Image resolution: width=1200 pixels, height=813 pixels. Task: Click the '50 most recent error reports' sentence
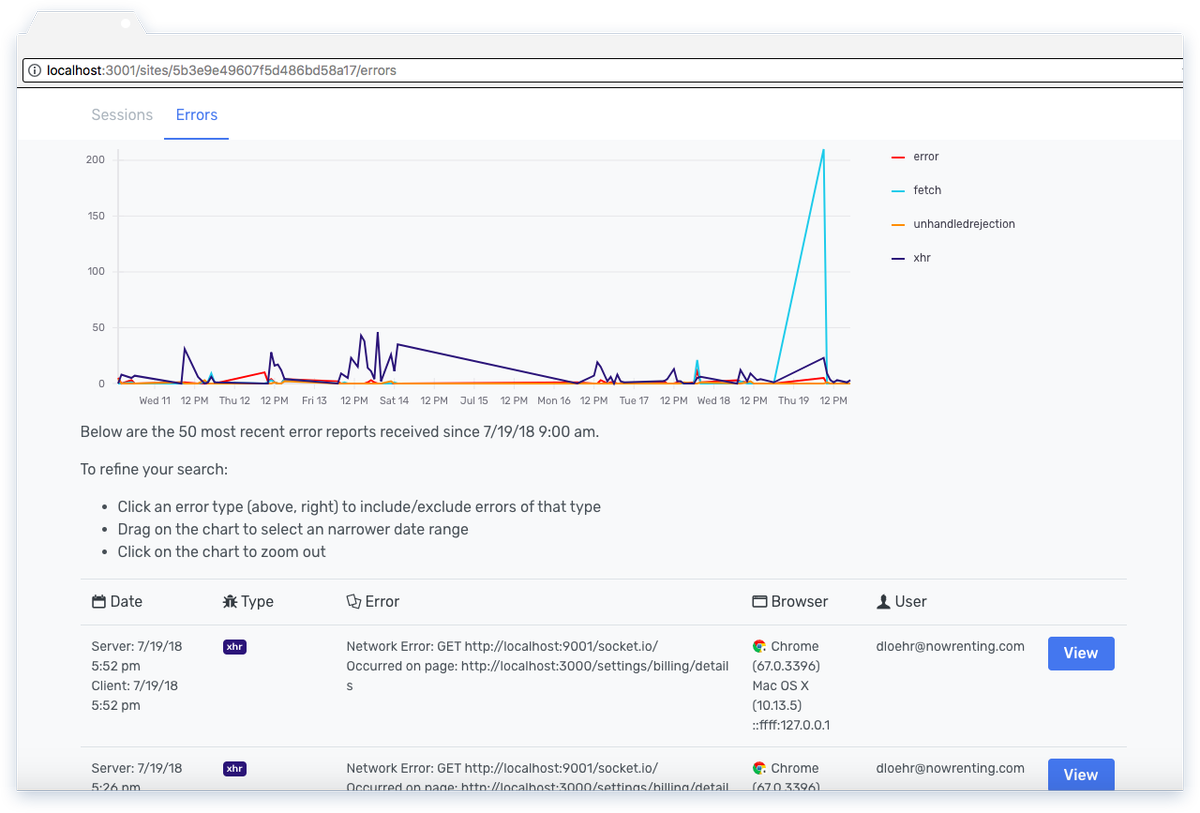(340, 433)
